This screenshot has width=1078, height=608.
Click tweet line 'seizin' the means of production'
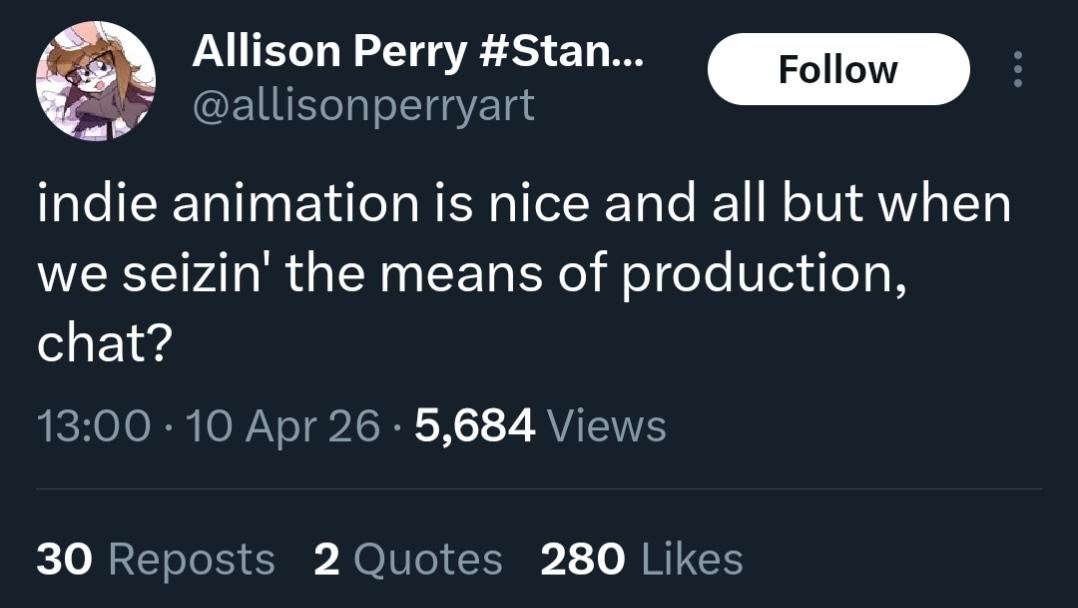472,273
